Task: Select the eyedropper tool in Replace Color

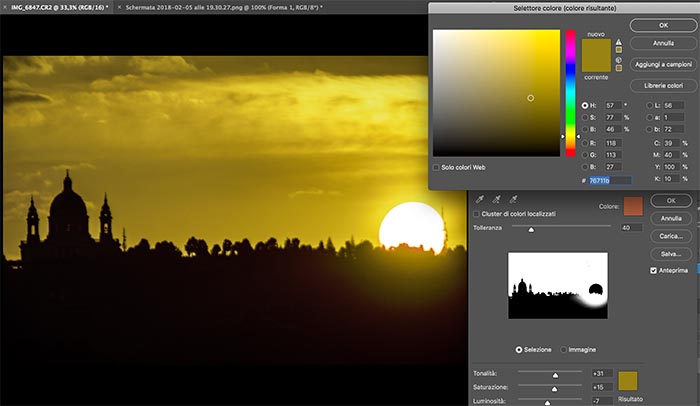Action: coord(478,200)
